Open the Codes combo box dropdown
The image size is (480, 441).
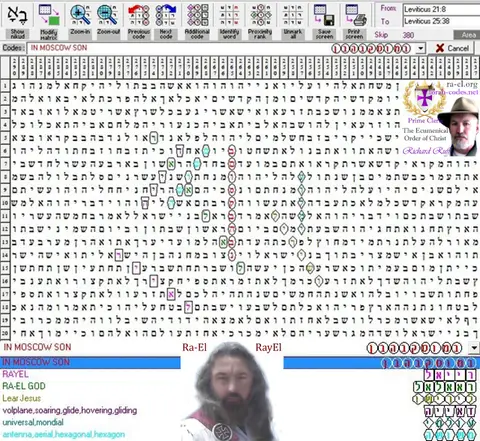[421, 48]
